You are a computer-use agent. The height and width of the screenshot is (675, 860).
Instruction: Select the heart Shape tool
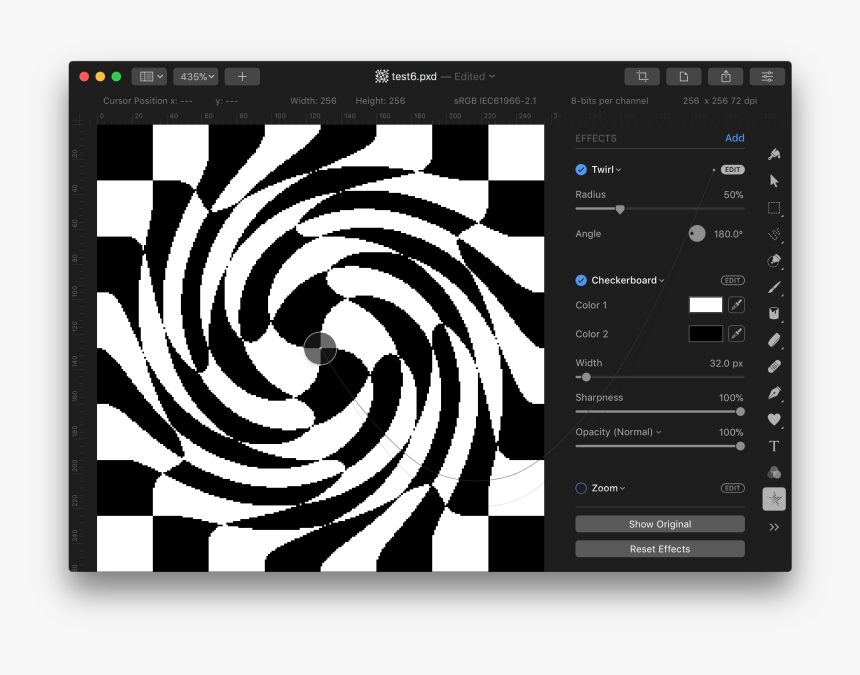point(774,421)
